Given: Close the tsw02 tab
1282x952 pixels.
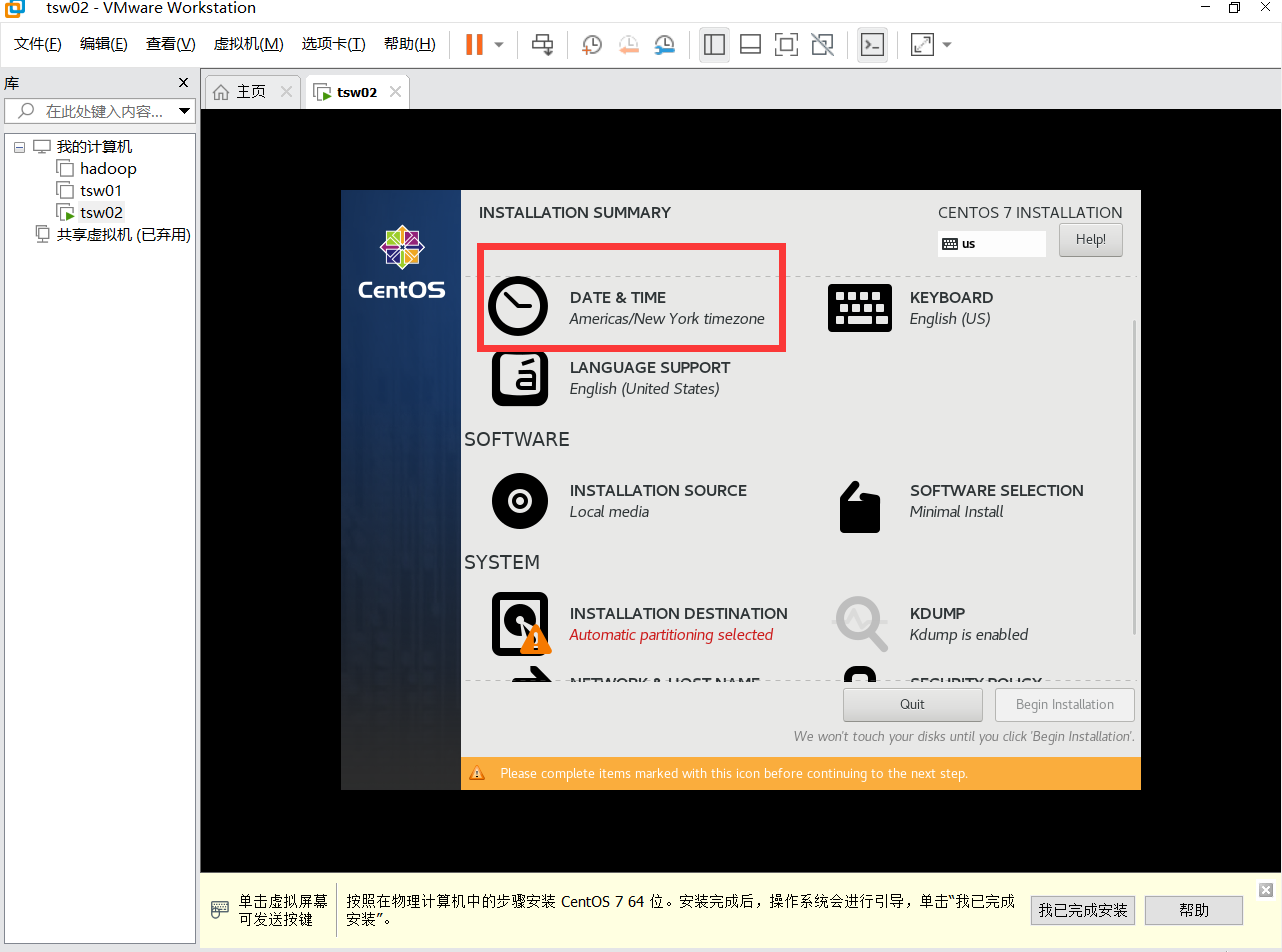Looking at the screenshot, I should click(395, 92).
